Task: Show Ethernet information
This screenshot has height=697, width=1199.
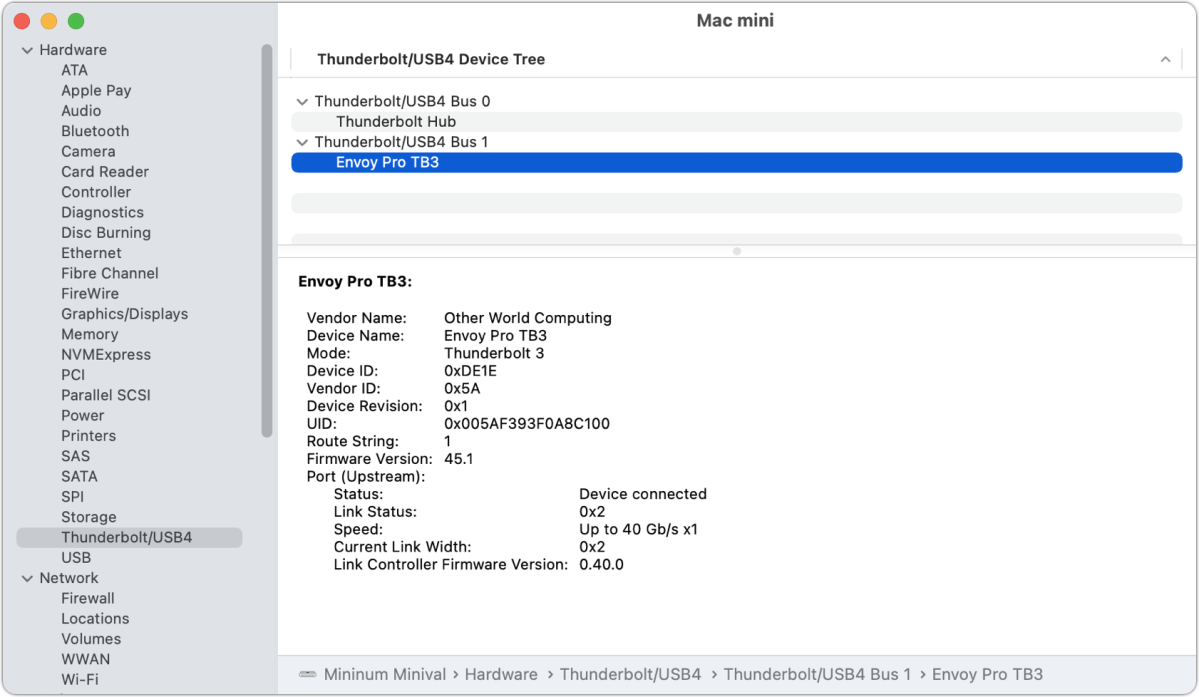Action: 91,253
